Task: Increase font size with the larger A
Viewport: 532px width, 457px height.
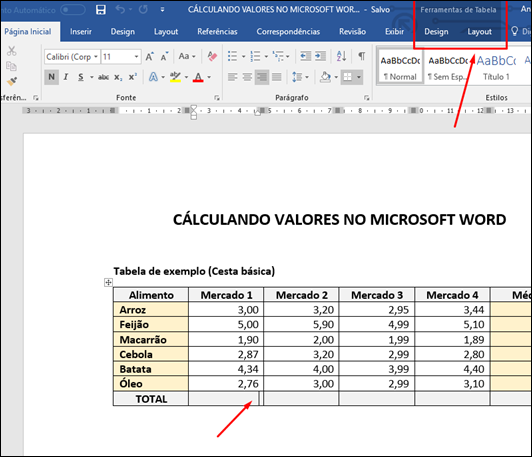Action: click(x=149, y=57)
